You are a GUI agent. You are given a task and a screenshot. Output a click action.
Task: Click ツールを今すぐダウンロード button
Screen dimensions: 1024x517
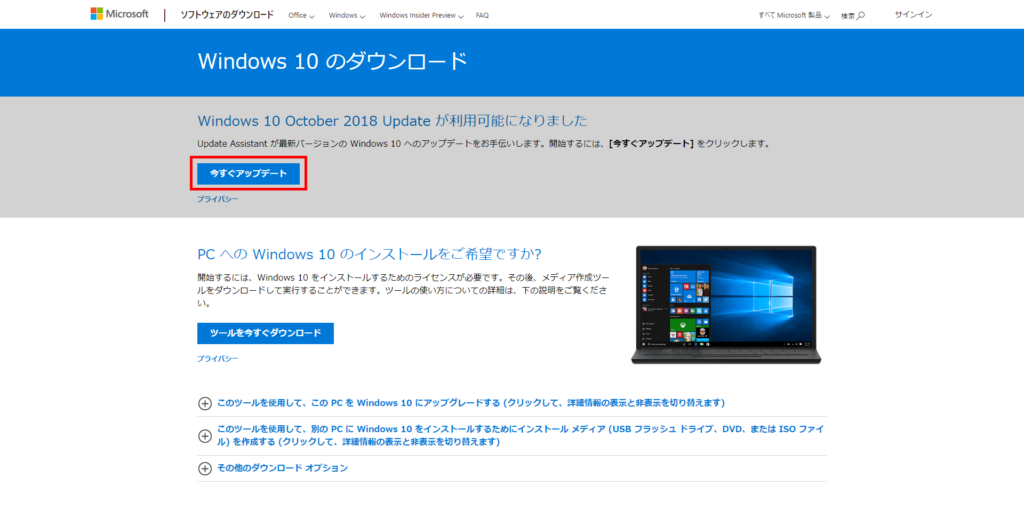(x=265, y=333)
